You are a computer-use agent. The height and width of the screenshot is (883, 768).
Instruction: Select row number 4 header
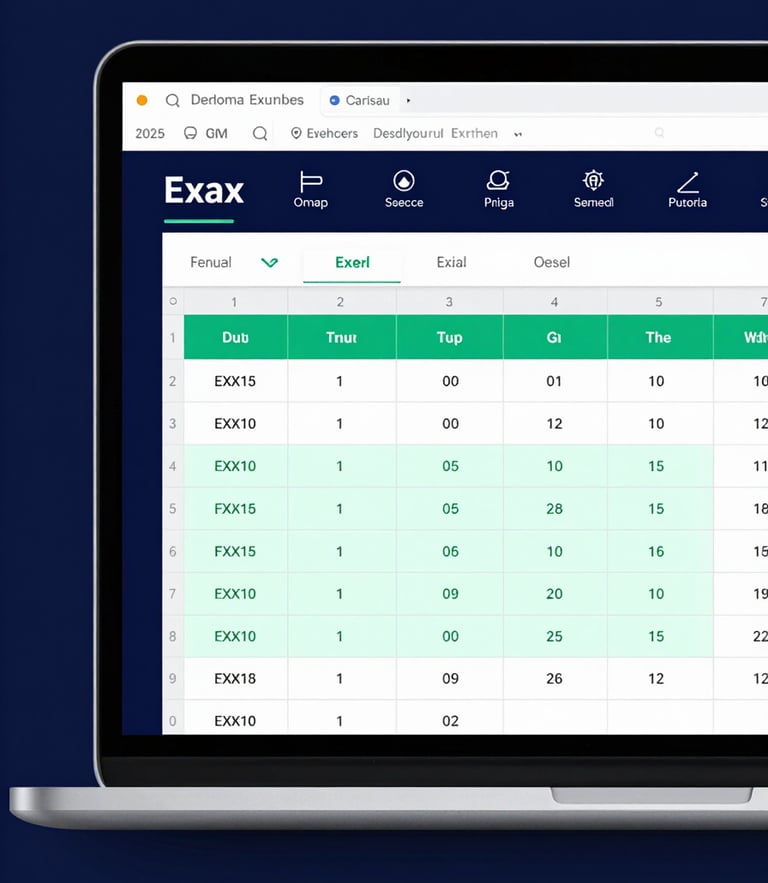(173, 466)
